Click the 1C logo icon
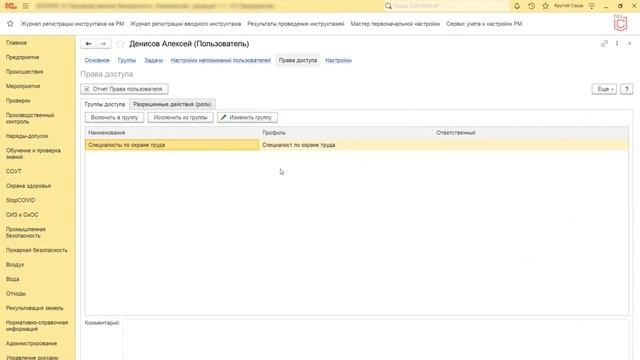Viewport: 640px width, 360px height. click(11, 6)
